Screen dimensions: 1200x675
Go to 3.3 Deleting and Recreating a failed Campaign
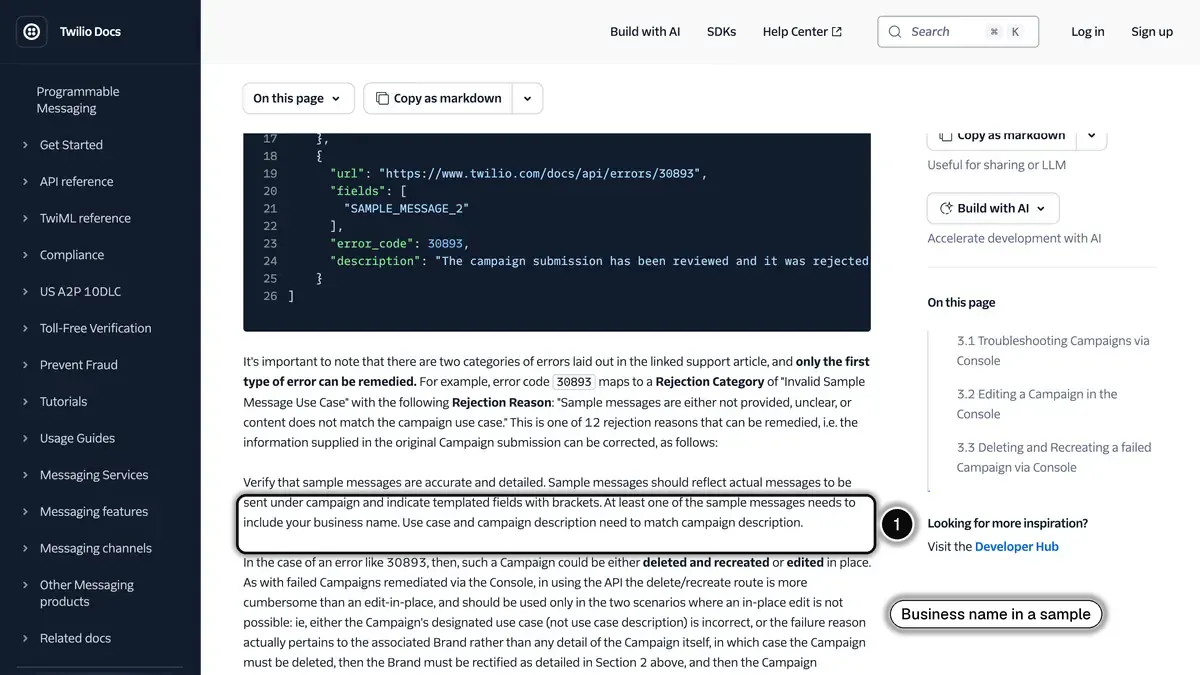point(1054,457)
